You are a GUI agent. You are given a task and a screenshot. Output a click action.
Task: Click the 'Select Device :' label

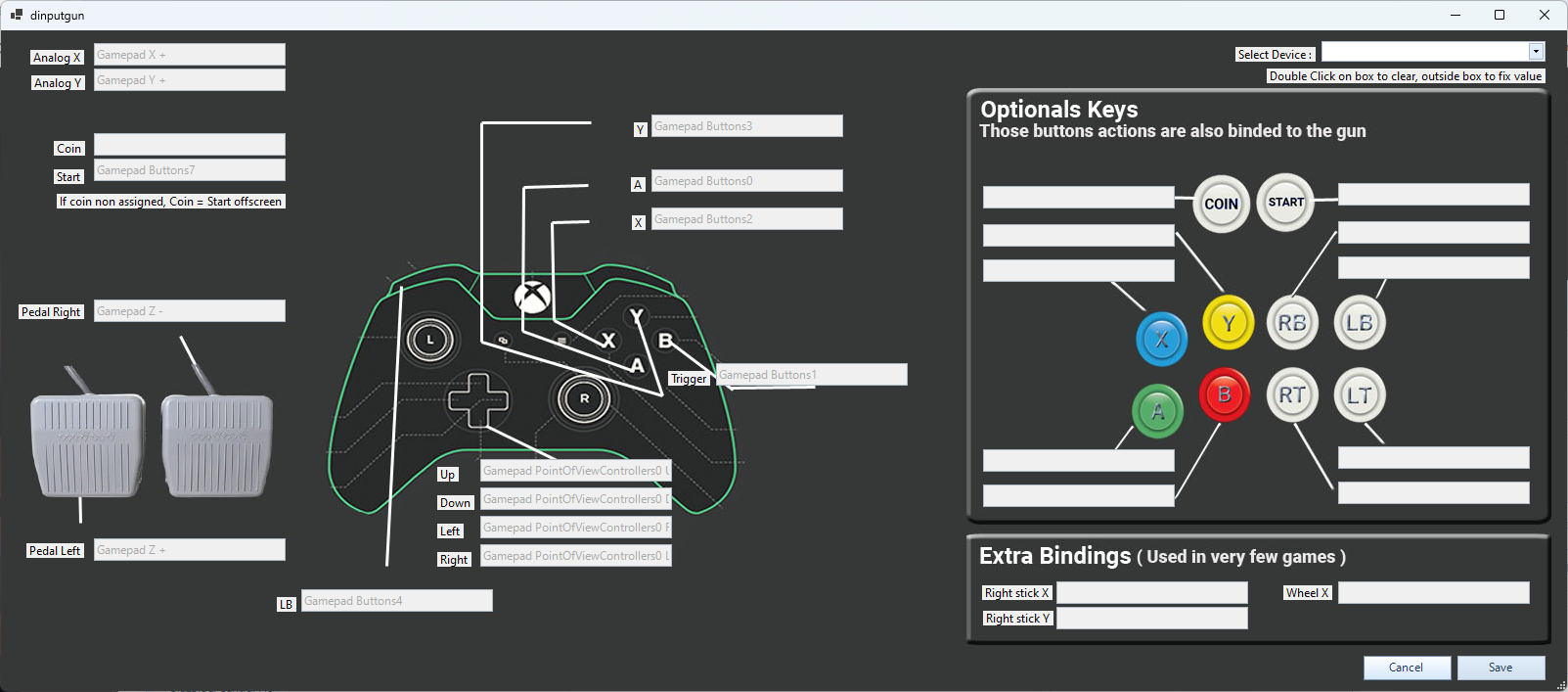pos(1276,55)
